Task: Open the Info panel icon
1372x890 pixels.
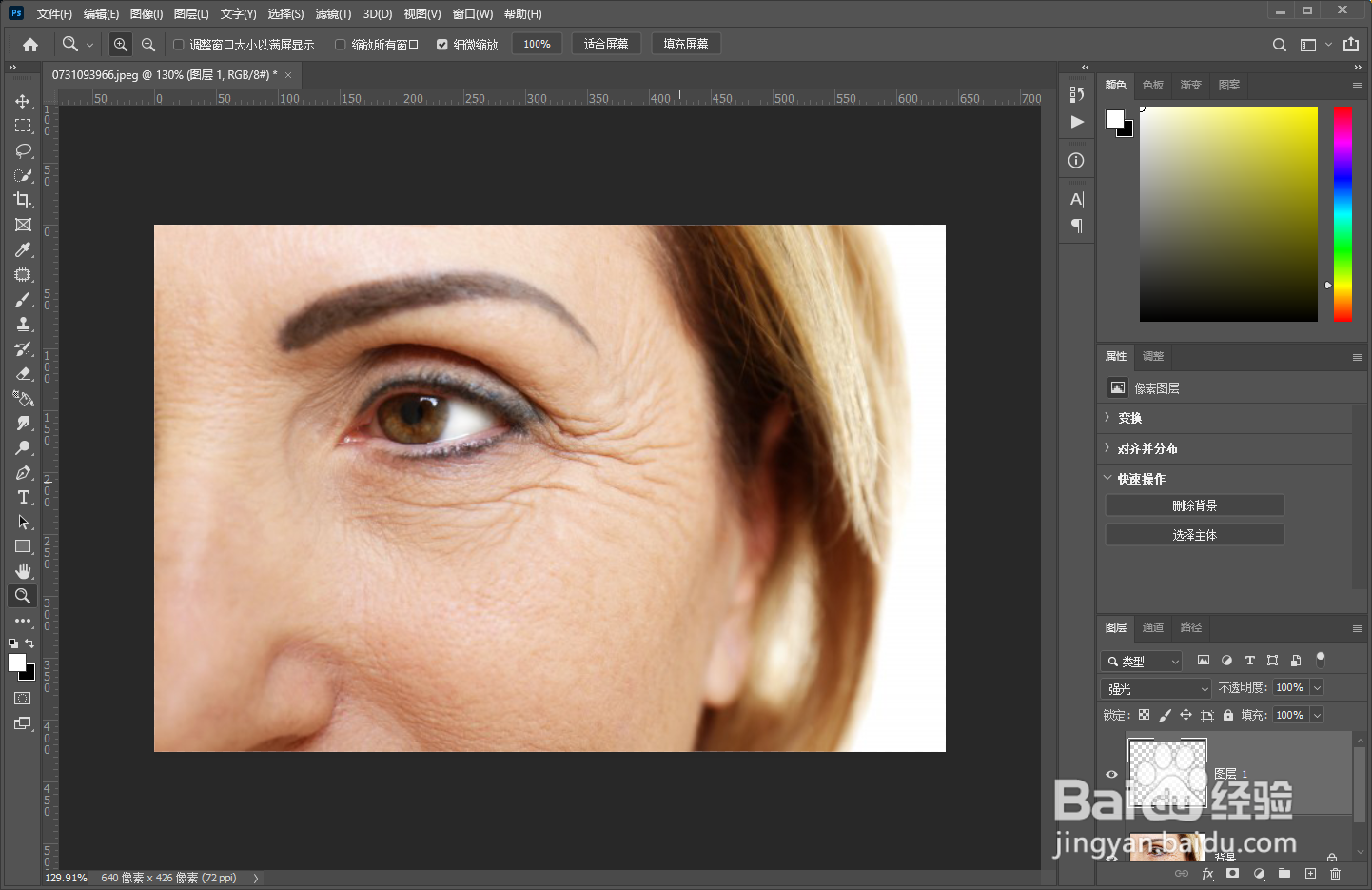Action: (1076, 161)
